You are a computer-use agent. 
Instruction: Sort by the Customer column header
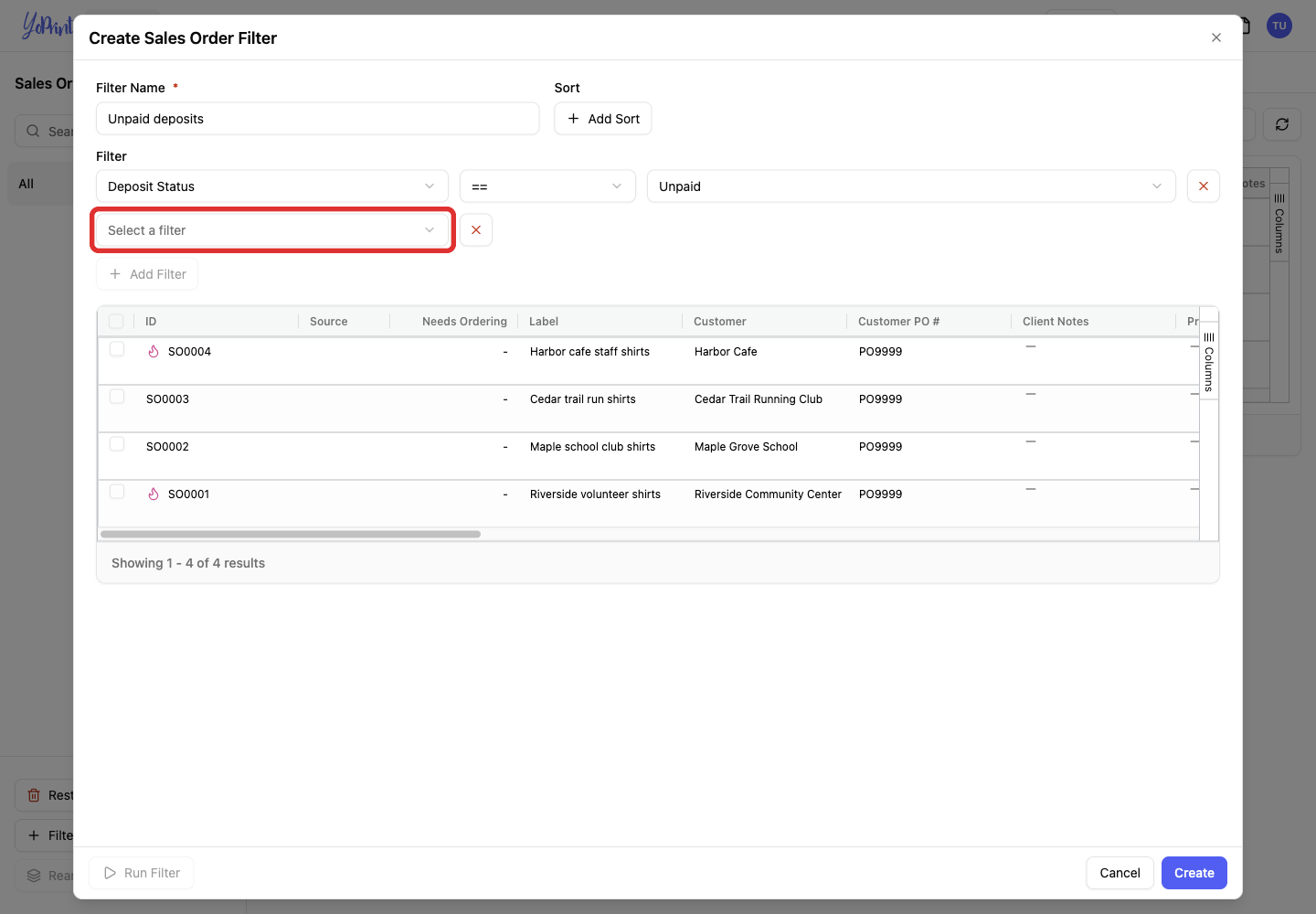click(x=720, y=322)
